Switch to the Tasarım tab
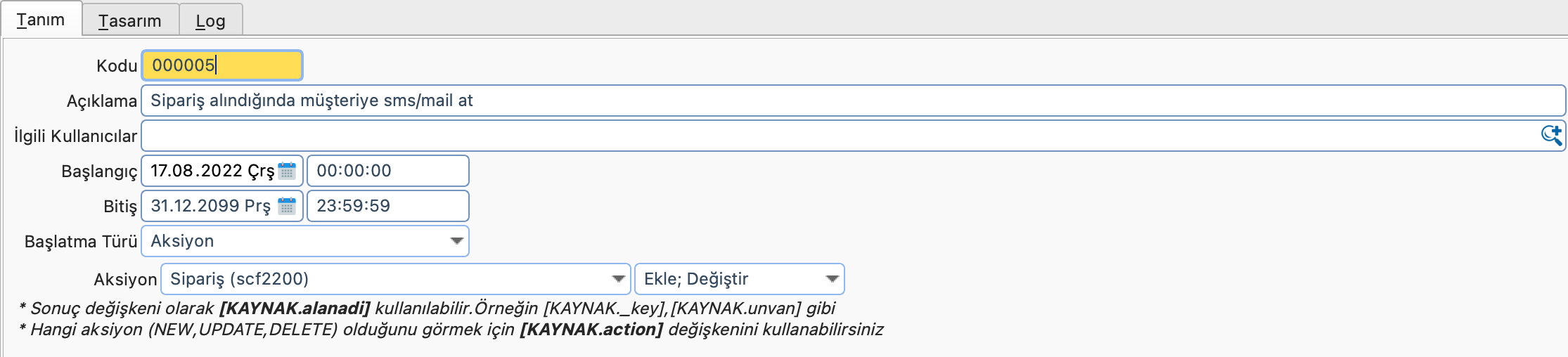Screen dimensions: 1568x357 [x=130, y=20]
